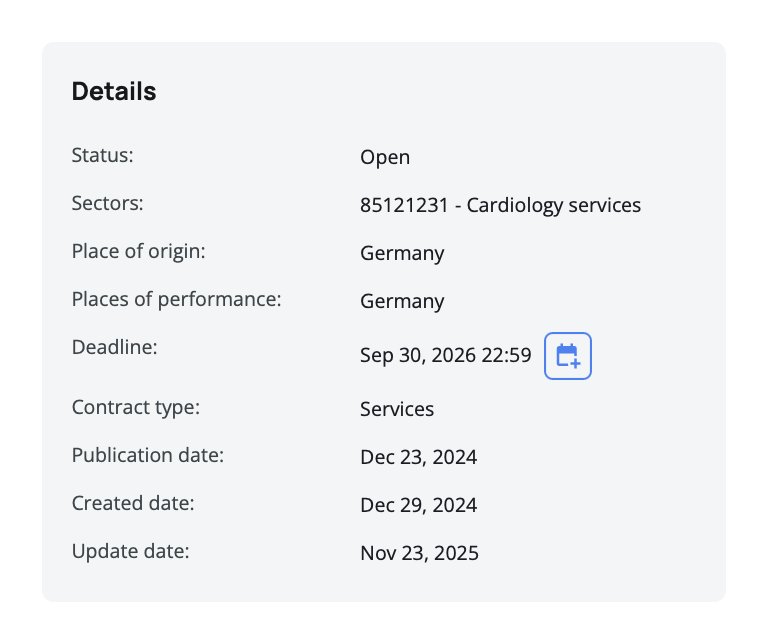
Task: Select the Sep 30, 2026 22:59 deadline
Action: pos(445,355)
